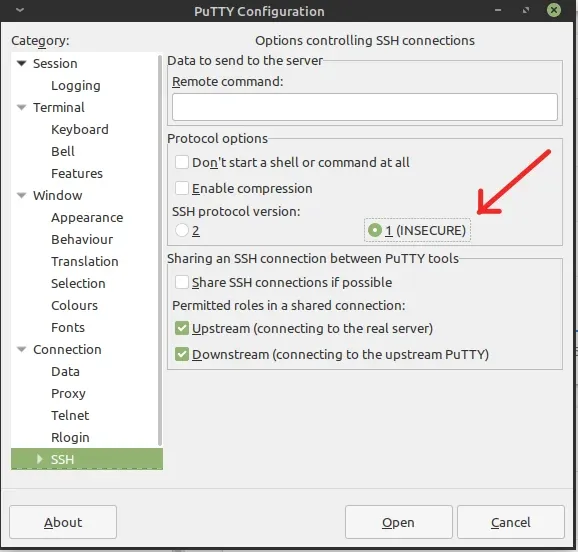Select Colours settings
The image size is (578, 552).
[x=74, y=305]
